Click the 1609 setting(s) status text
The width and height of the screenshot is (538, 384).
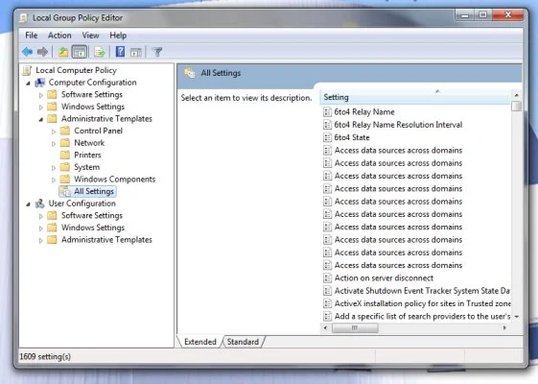(45, 357)
